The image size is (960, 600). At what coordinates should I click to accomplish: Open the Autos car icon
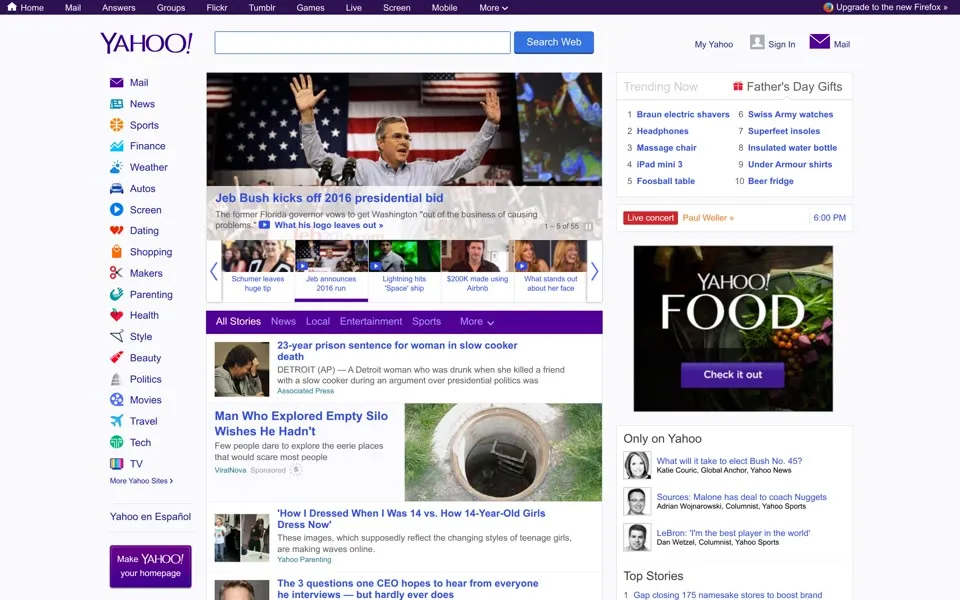116,189
